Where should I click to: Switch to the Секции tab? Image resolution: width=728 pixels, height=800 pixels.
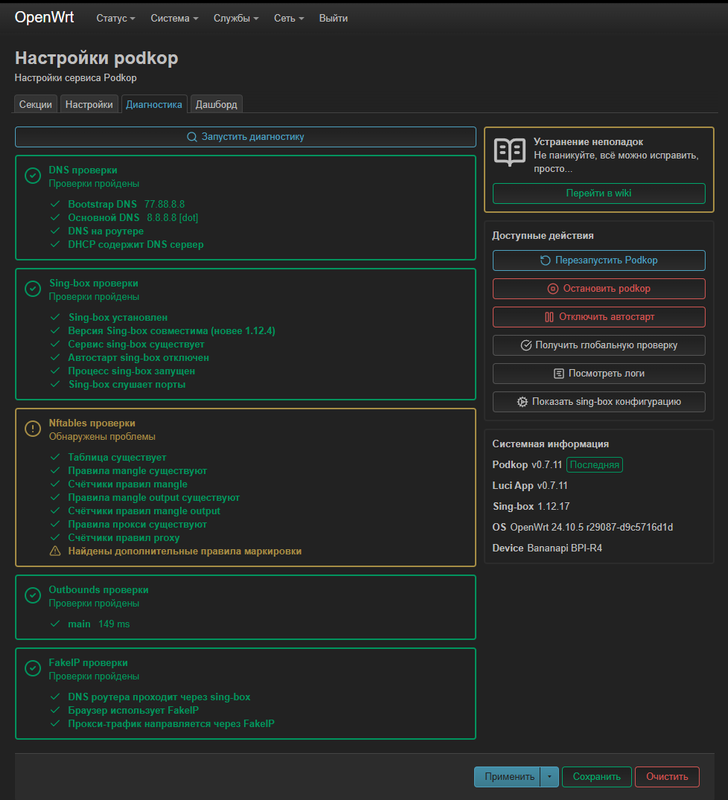[x=36, y=104]
